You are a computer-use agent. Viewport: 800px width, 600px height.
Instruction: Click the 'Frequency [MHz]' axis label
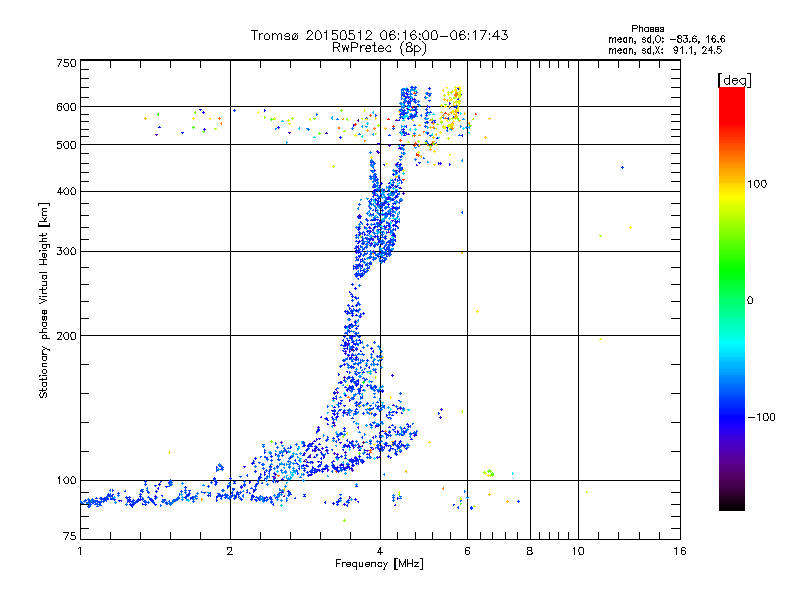point(379,564)
